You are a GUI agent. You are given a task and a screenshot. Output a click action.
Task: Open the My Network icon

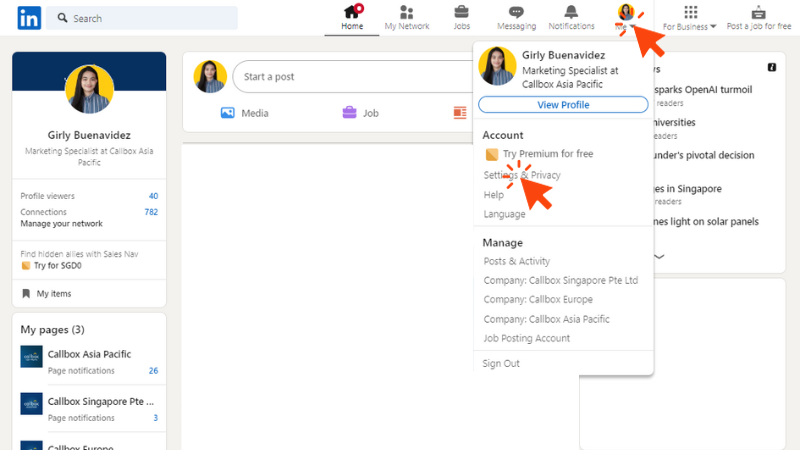tap(407, 12)
